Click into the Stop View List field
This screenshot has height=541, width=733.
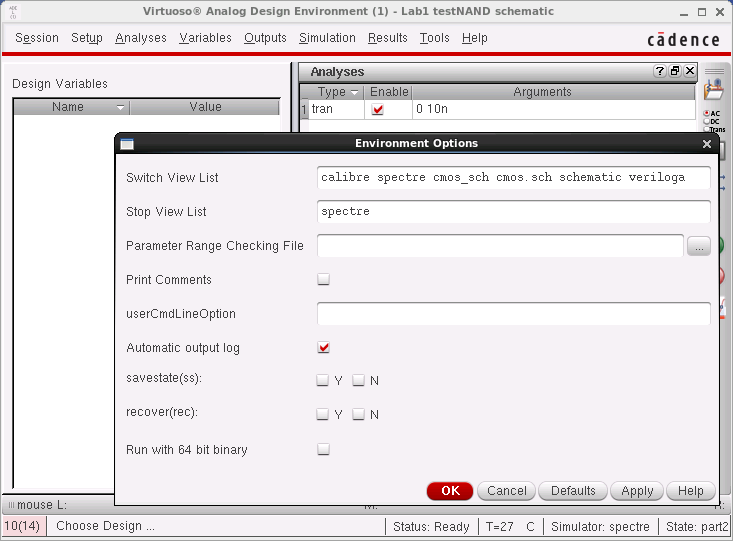(x=514, y=212)
